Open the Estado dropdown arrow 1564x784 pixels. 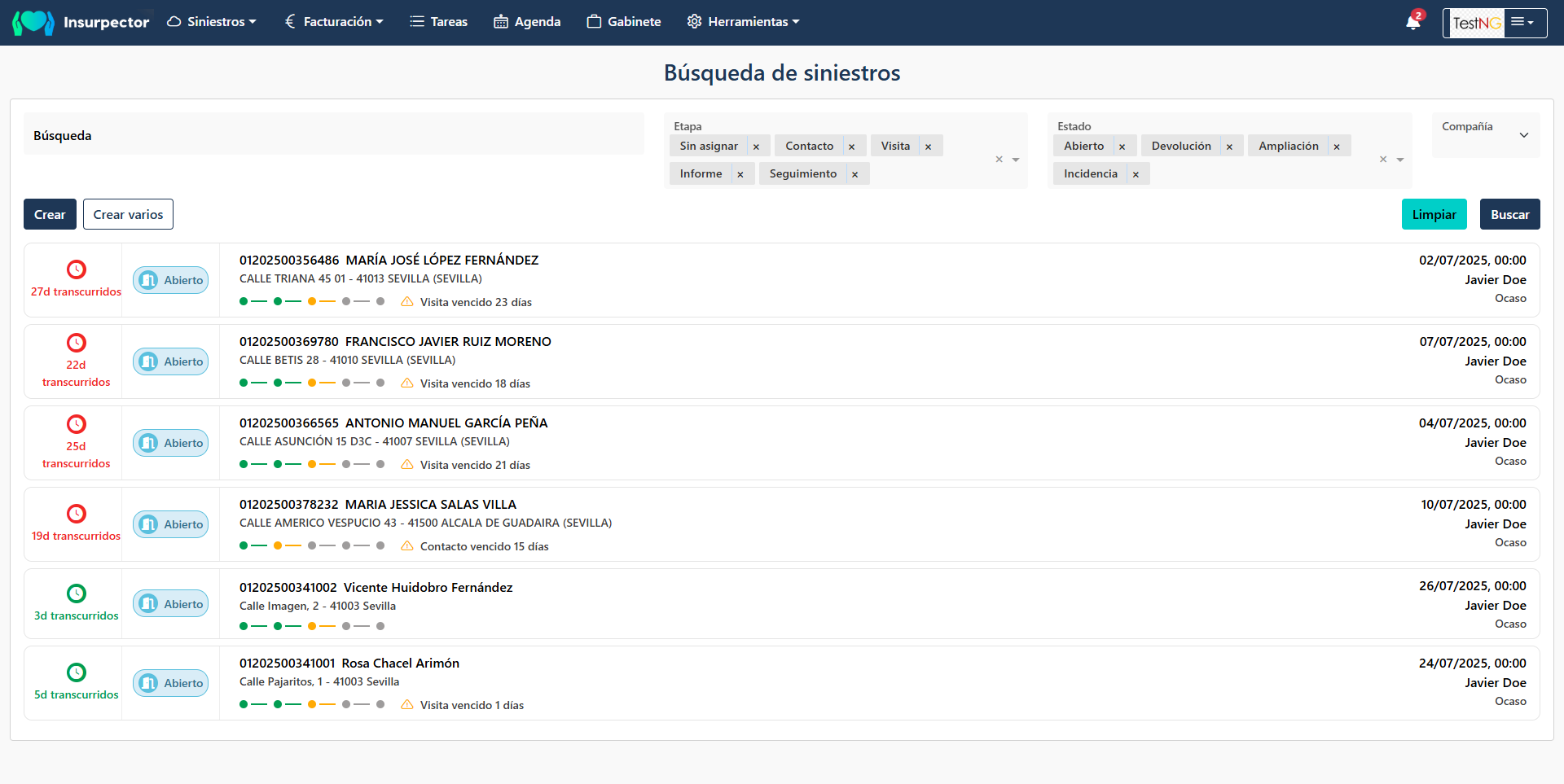(1400, 160)
